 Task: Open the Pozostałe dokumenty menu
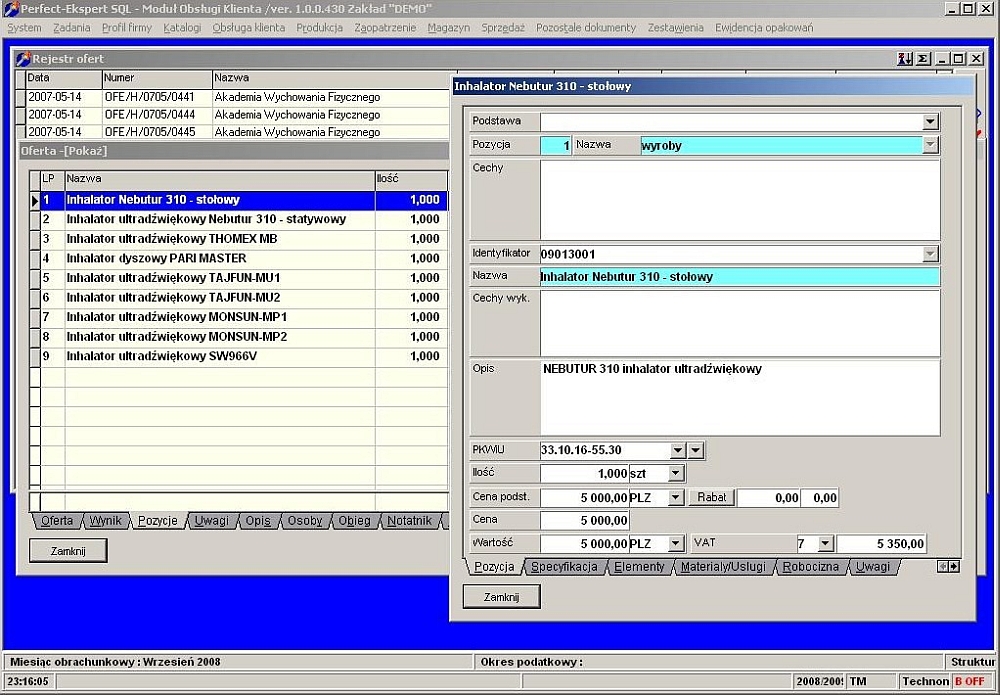click(x=586, y=27)
